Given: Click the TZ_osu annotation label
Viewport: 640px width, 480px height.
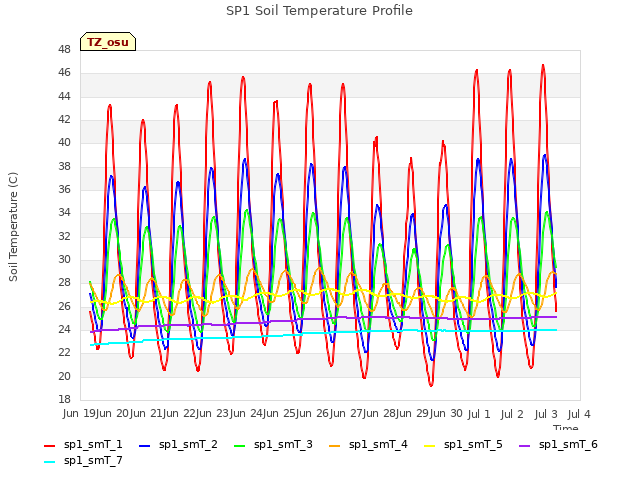Looking at the screenshot, I should 108,42.
